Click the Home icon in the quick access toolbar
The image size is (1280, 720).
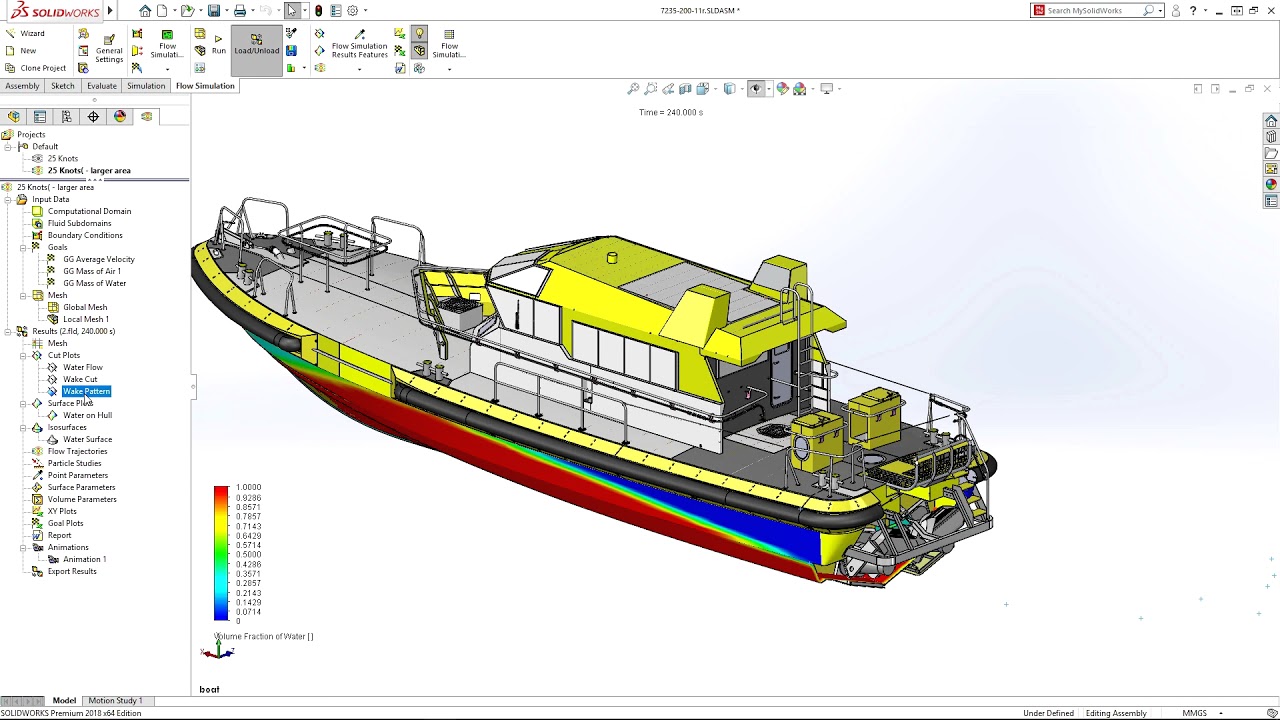pyautogui.click(x=145, y=11)
